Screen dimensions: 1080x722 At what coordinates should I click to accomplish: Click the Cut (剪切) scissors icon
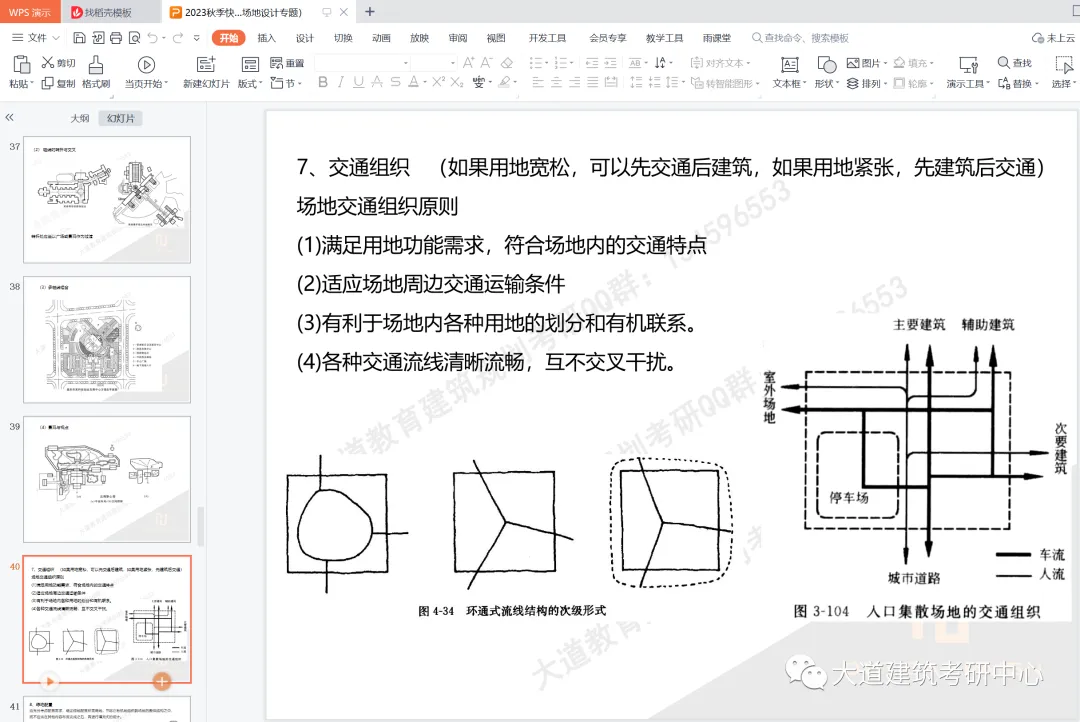(x=48, y=63)
